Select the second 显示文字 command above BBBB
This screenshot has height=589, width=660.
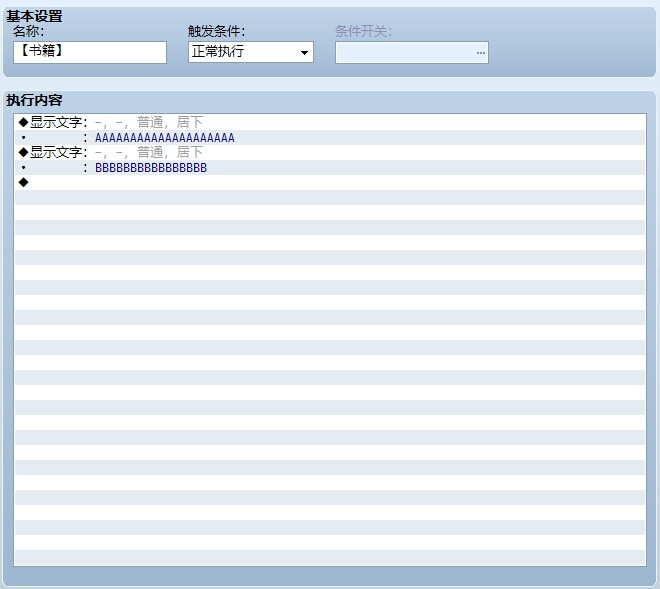click(330, 152)
